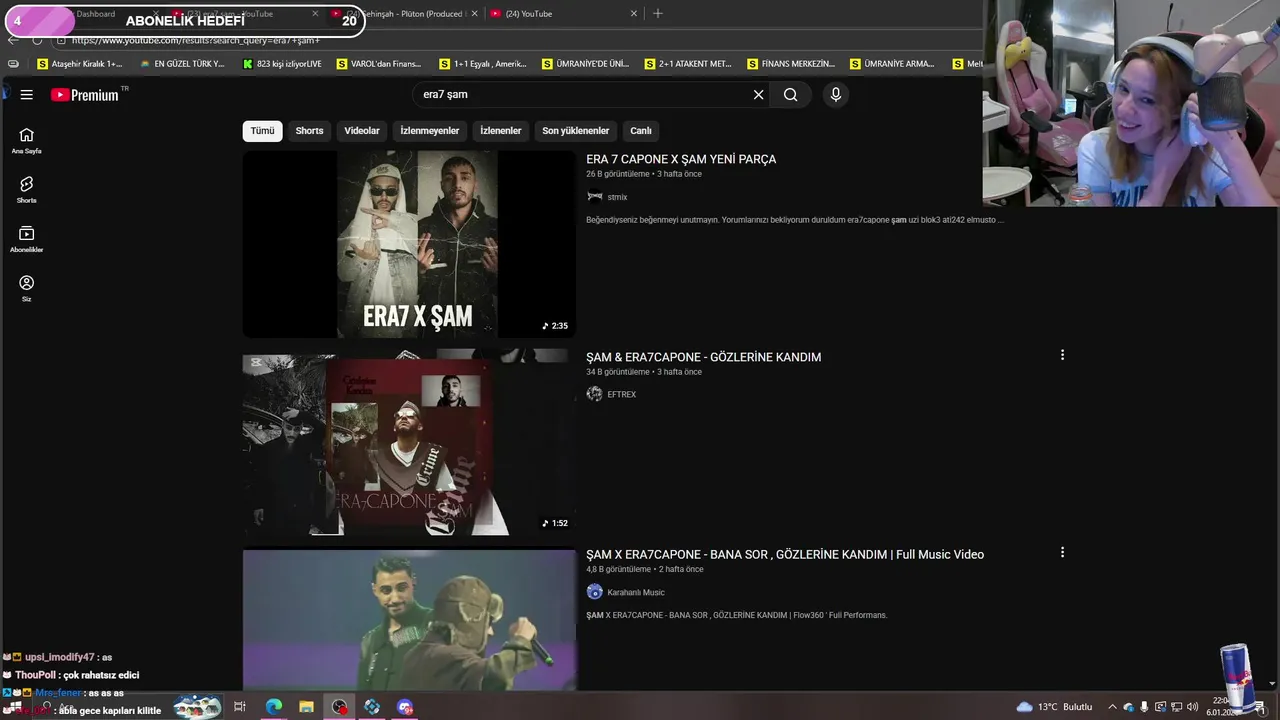1280x720 pixels.
Task: Open a new browser tab with plus
Action: click(657, 14)
